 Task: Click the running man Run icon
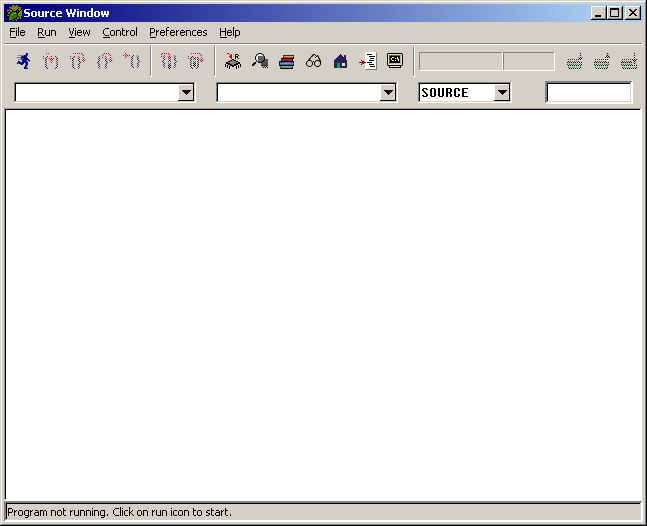[24, 61]
